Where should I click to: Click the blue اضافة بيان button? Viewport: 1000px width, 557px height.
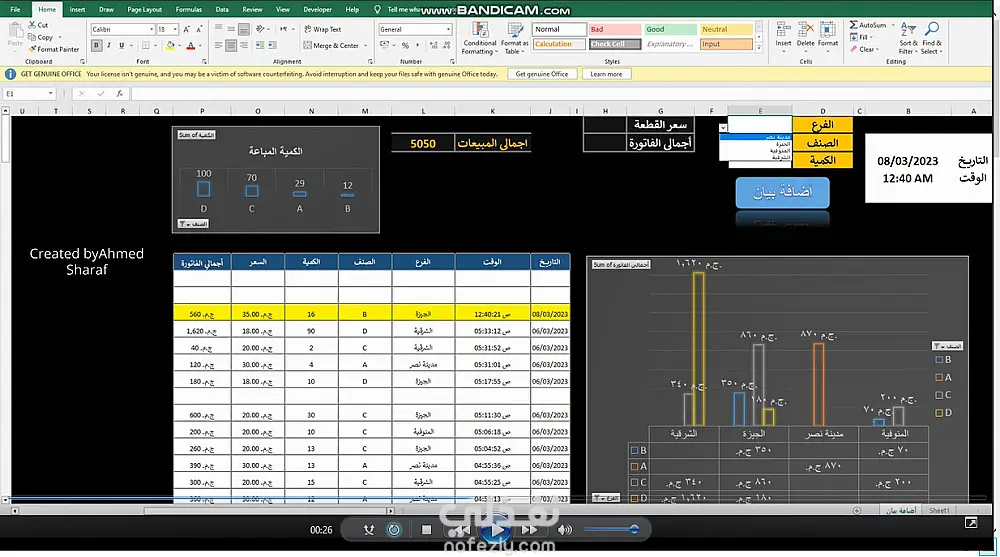point(783,192)
